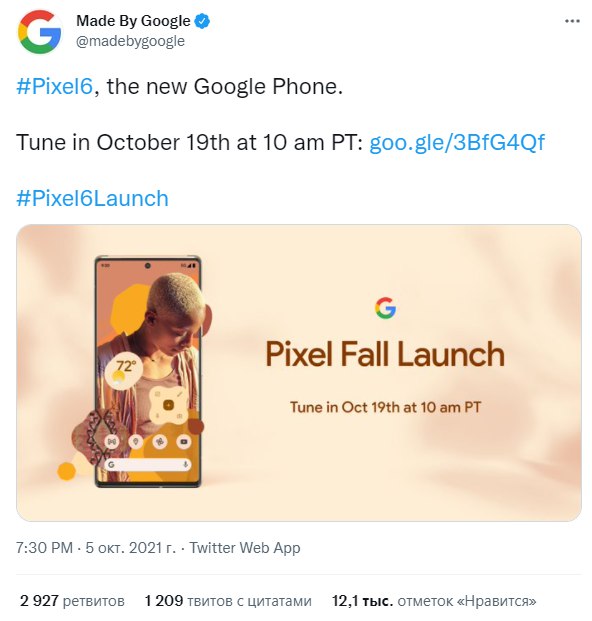Open the #Pixel6 hashtag
Screen dimensions: 592x621
tap(54, 86)
